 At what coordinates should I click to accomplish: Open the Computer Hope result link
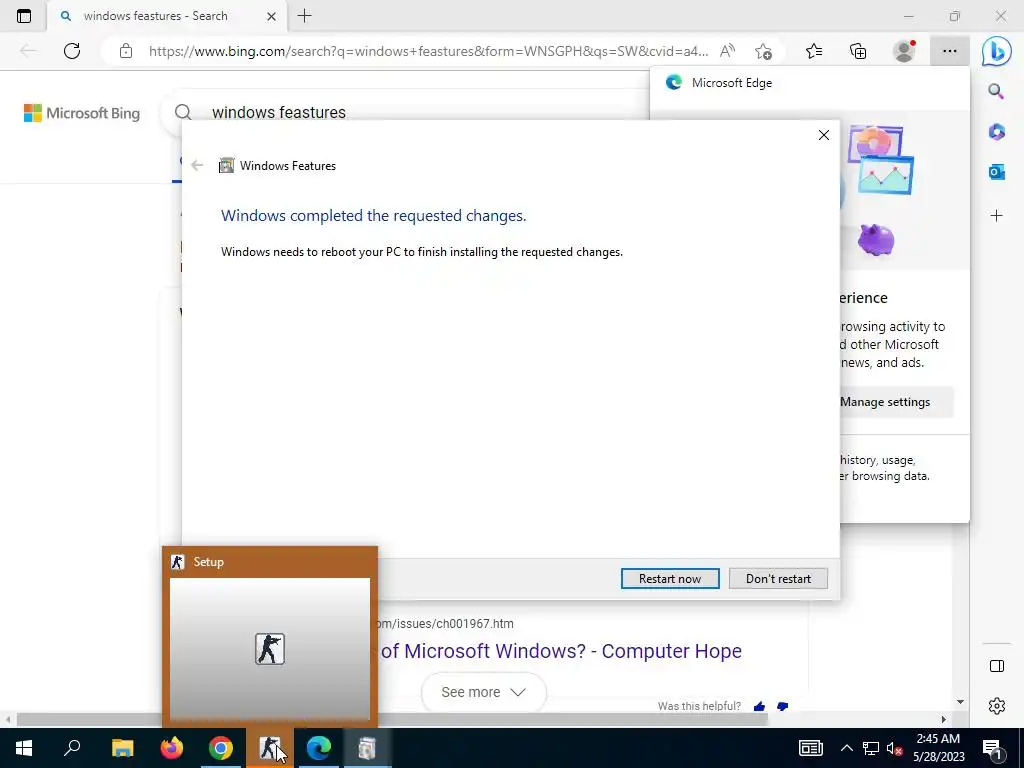[x=561, y=651]
